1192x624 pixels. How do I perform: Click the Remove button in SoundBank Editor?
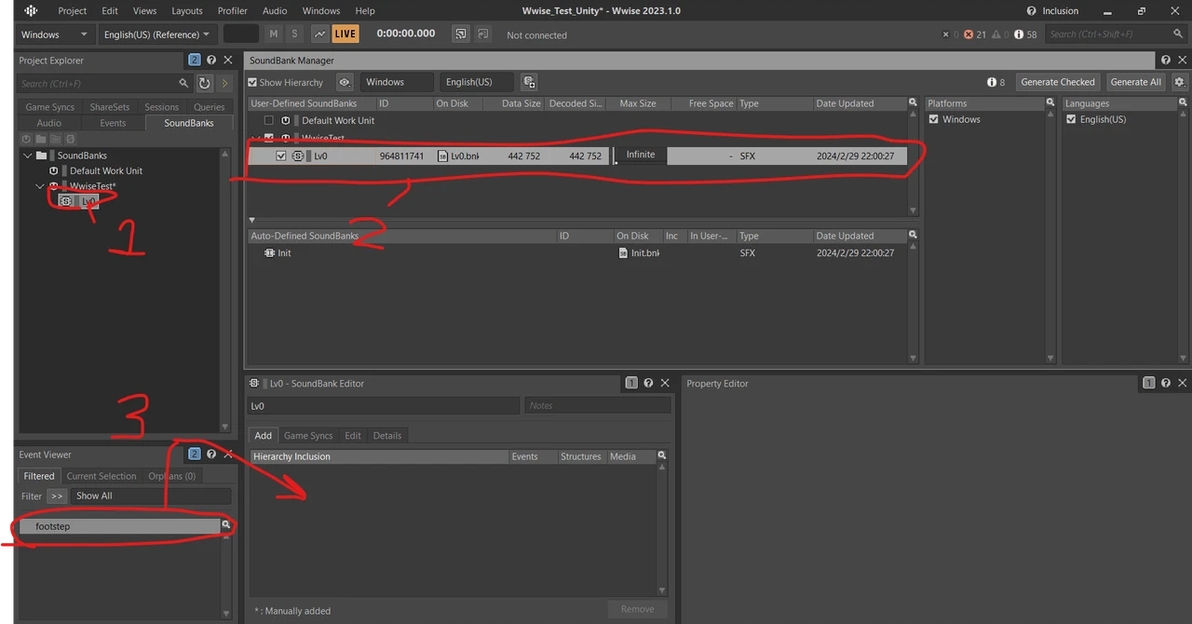pos(637,609)
